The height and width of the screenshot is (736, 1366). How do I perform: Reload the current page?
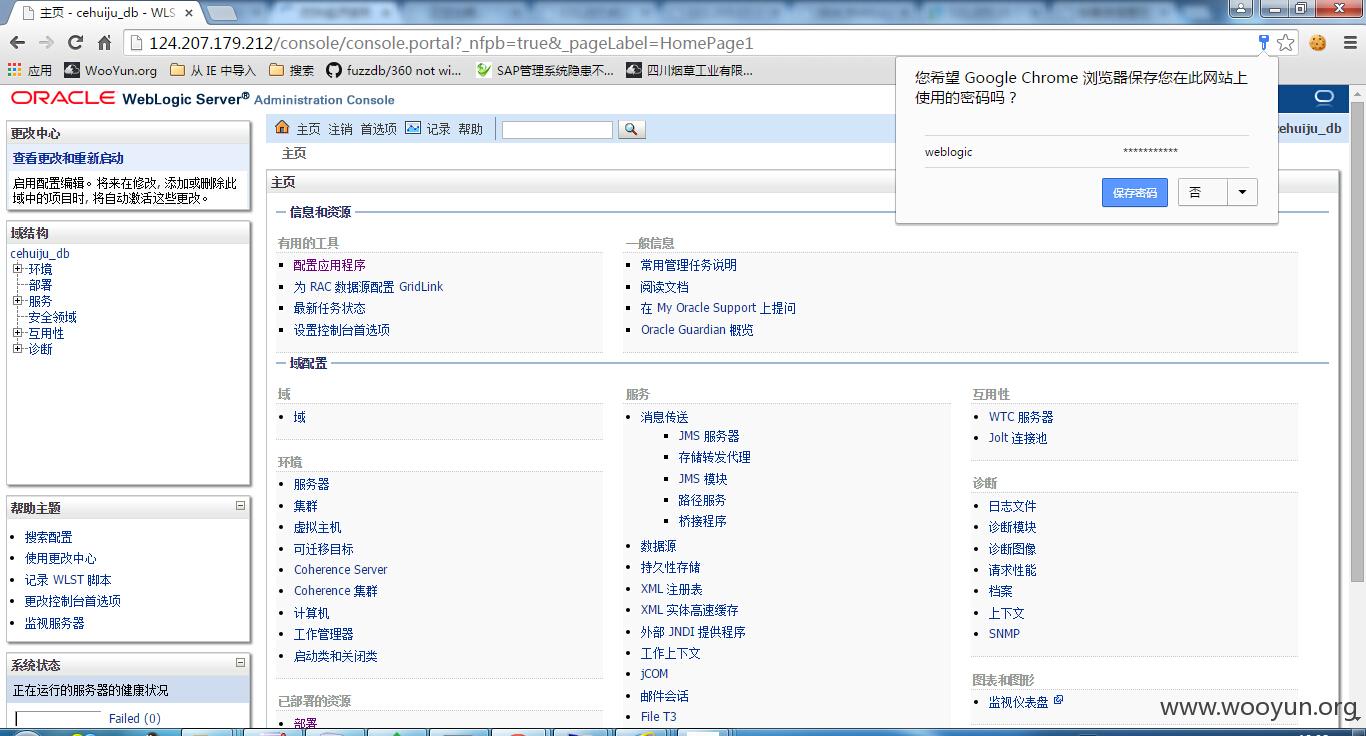[x=75, y=43]
